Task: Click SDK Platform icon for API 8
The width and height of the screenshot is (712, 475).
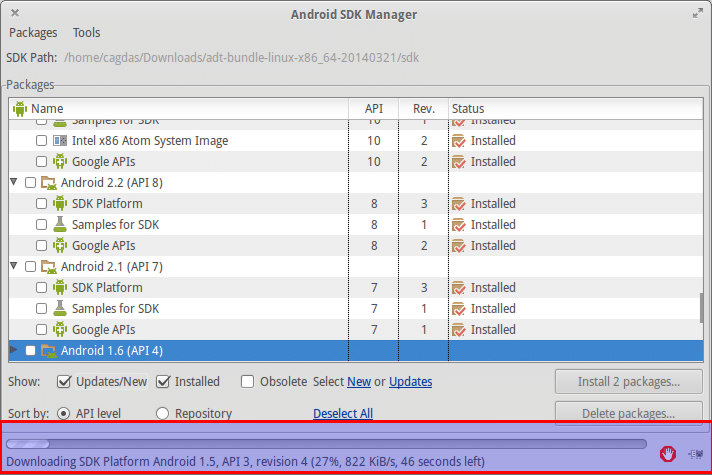Action: tap(59, 203)
